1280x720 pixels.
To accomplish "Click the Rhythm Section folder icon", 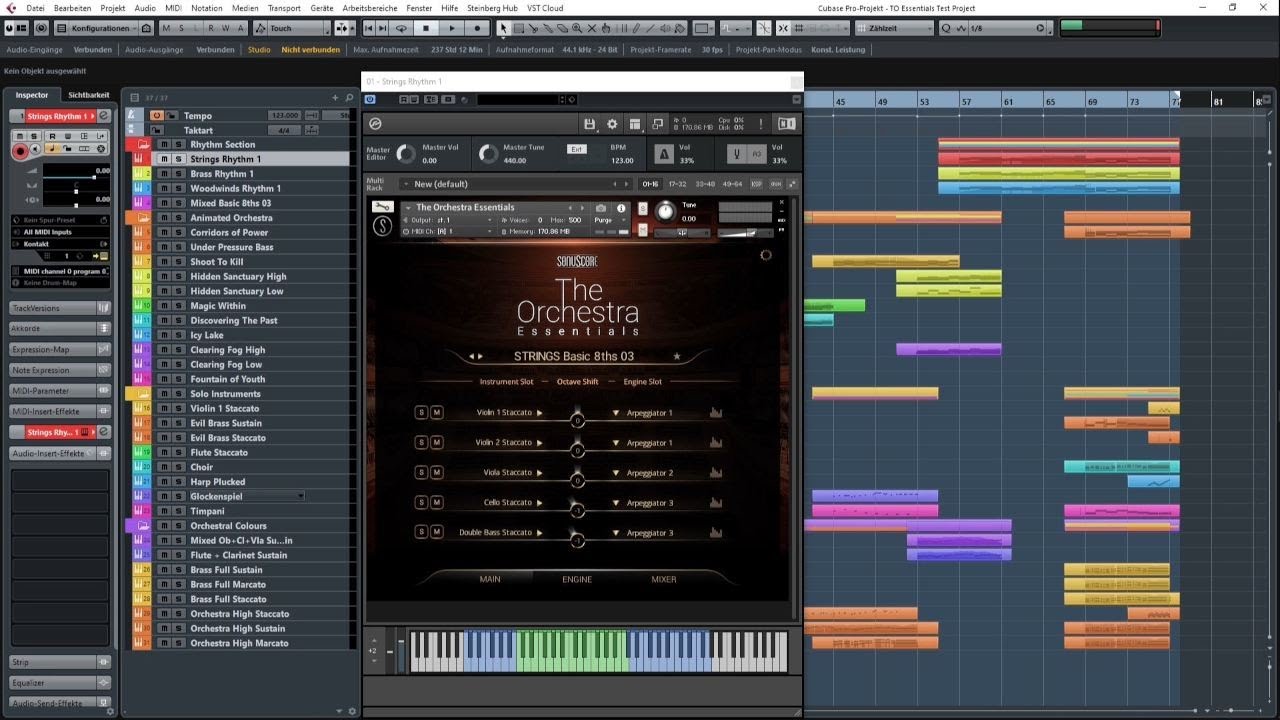I will (143, 145).
